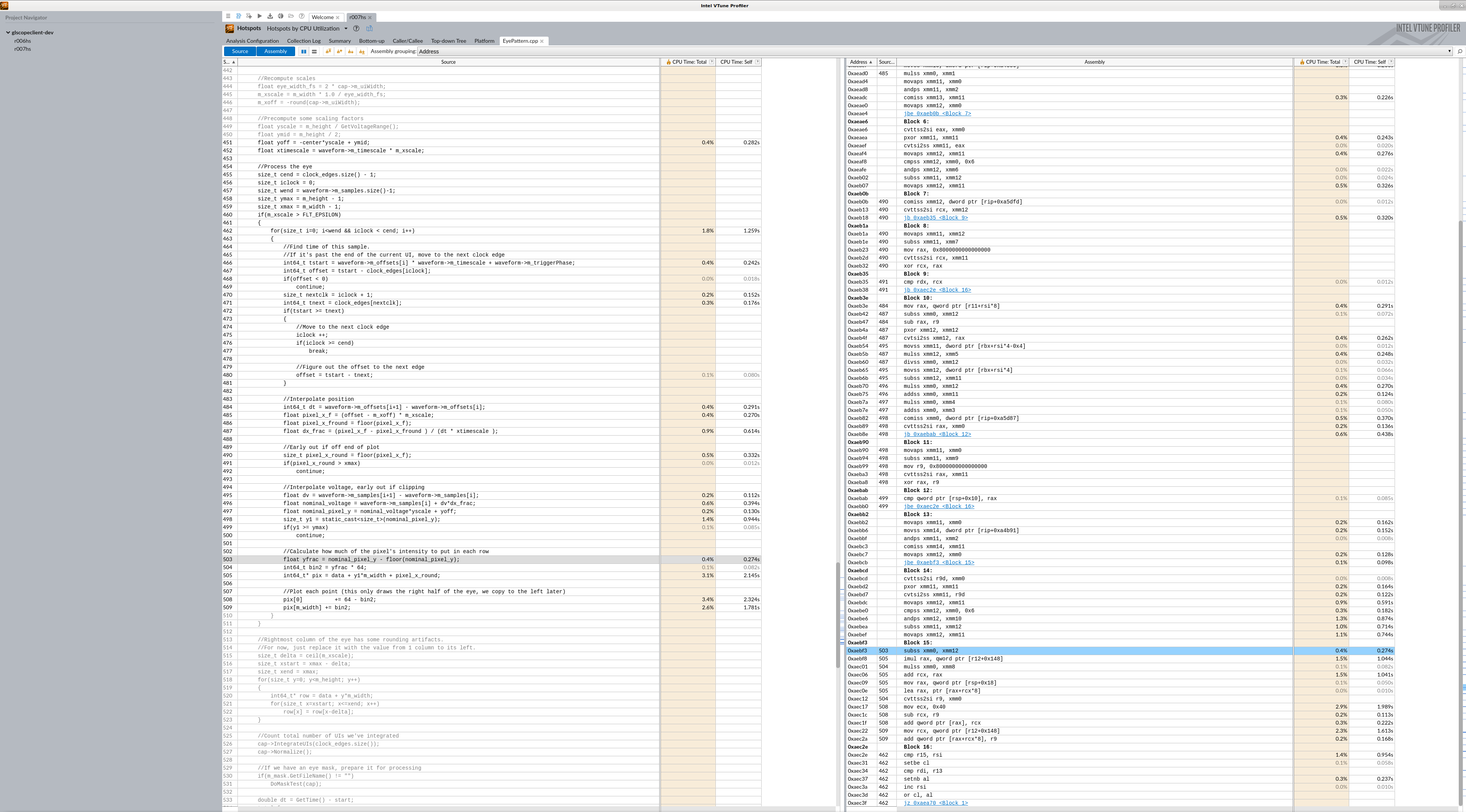Open the Caller/Callee tab

[x=407, y=41]
